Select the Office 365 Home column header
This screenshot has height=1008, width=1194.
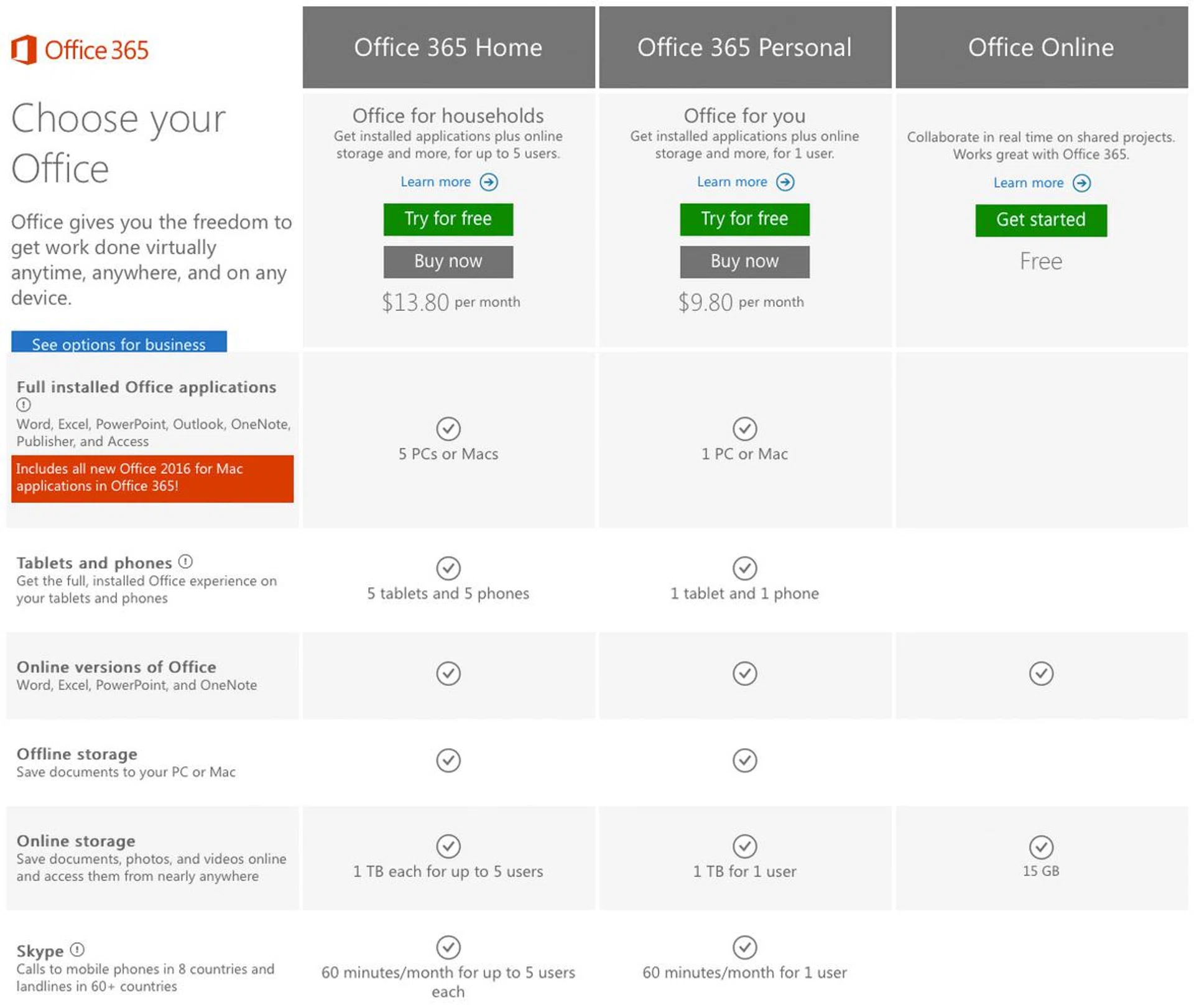click(x=448, y=47)
